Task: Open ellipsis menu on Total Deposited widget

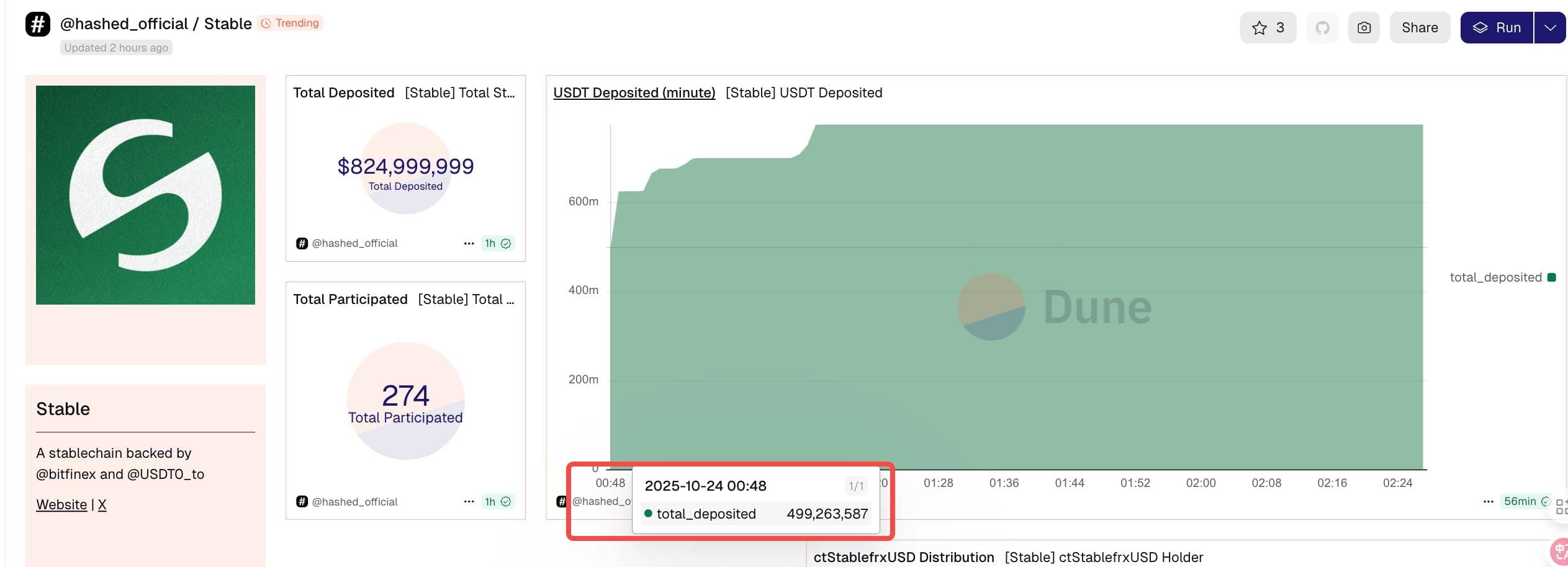Action: [x=469, y=243]
